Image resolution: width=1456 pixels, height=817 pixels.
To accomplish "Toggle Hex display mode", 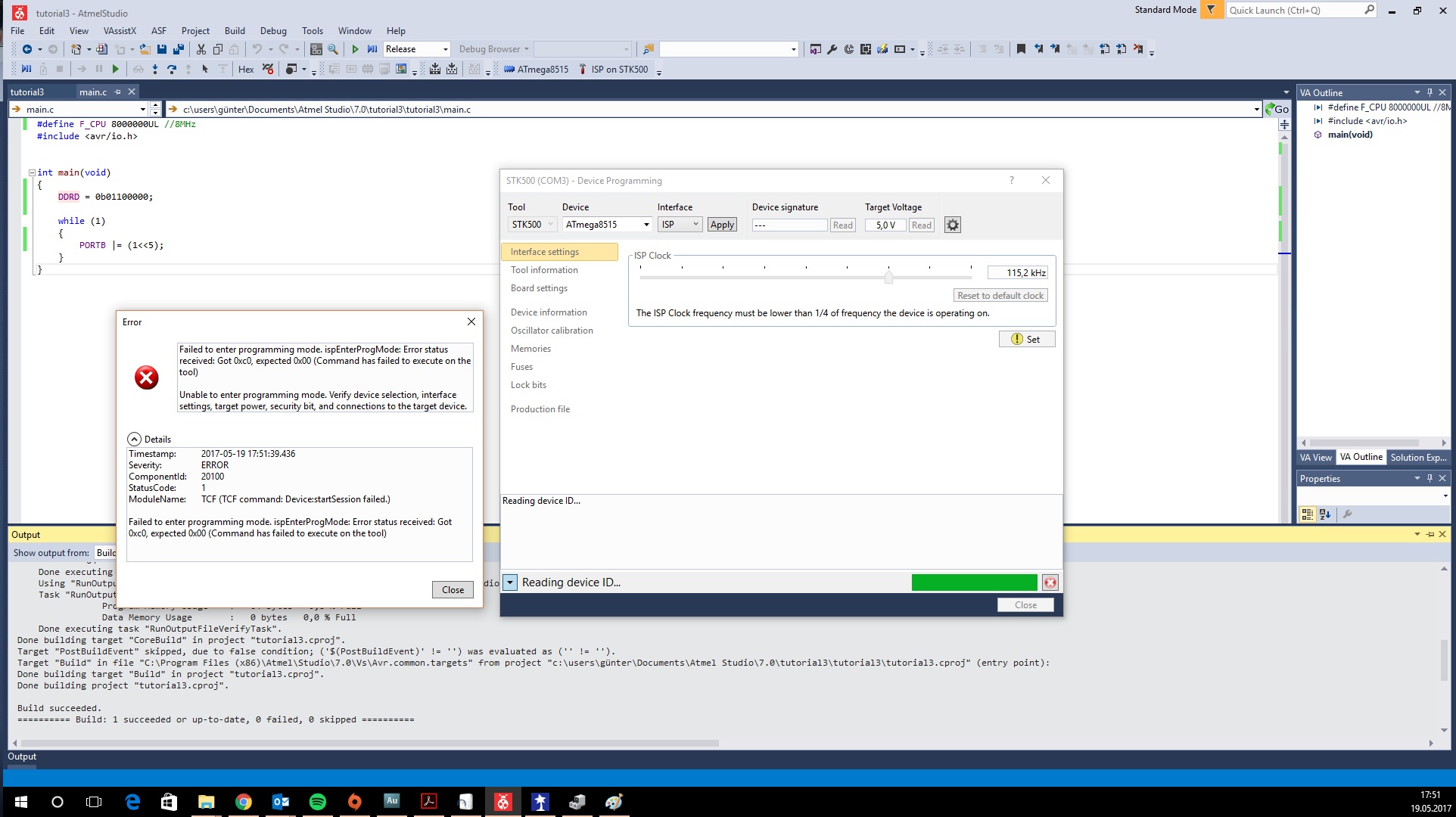I will [x=246, y=69].
